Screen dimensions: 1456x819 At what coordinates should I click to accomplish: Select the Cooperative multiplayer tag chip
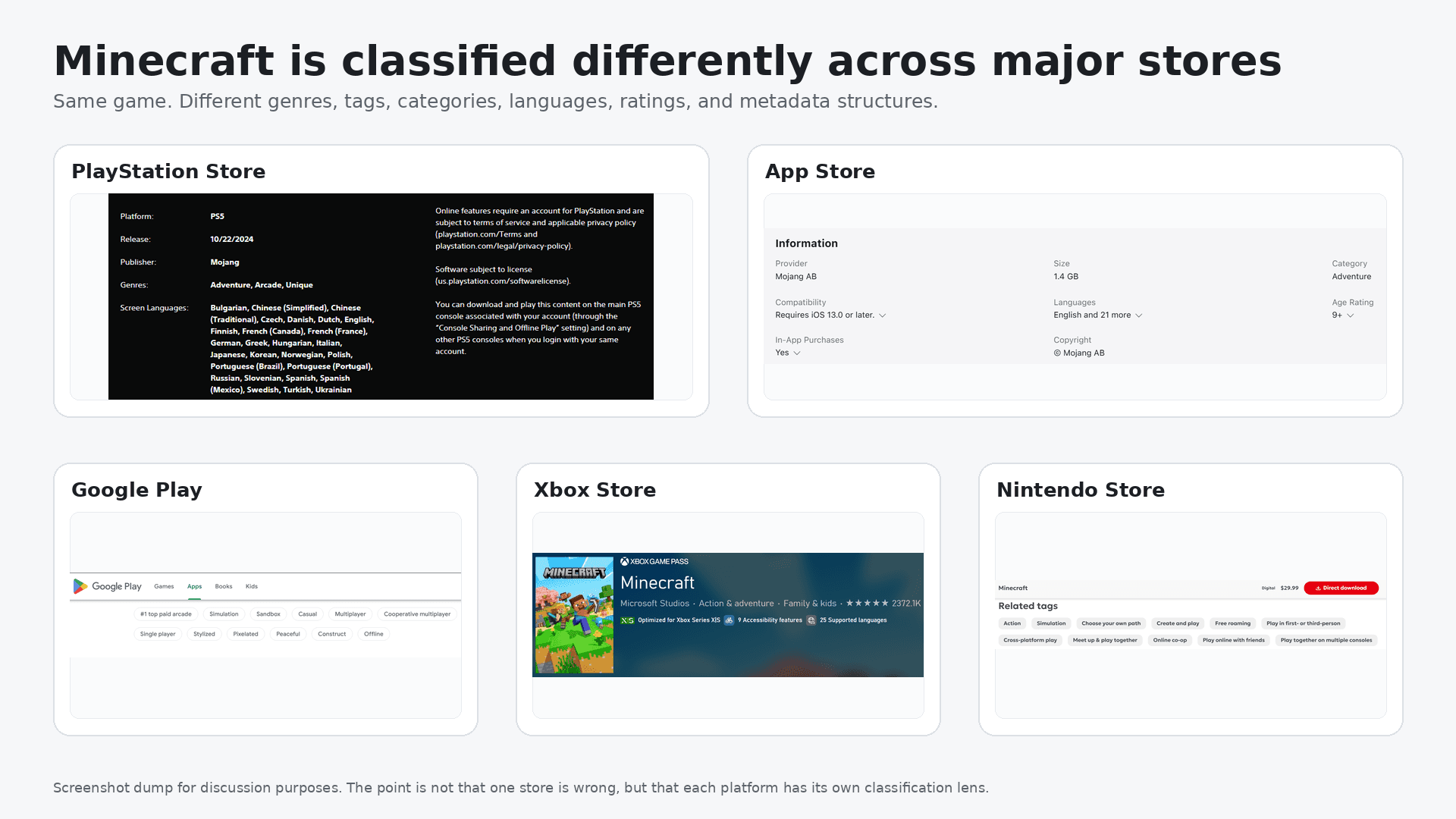pyautogui.click(x=417, y=614)
